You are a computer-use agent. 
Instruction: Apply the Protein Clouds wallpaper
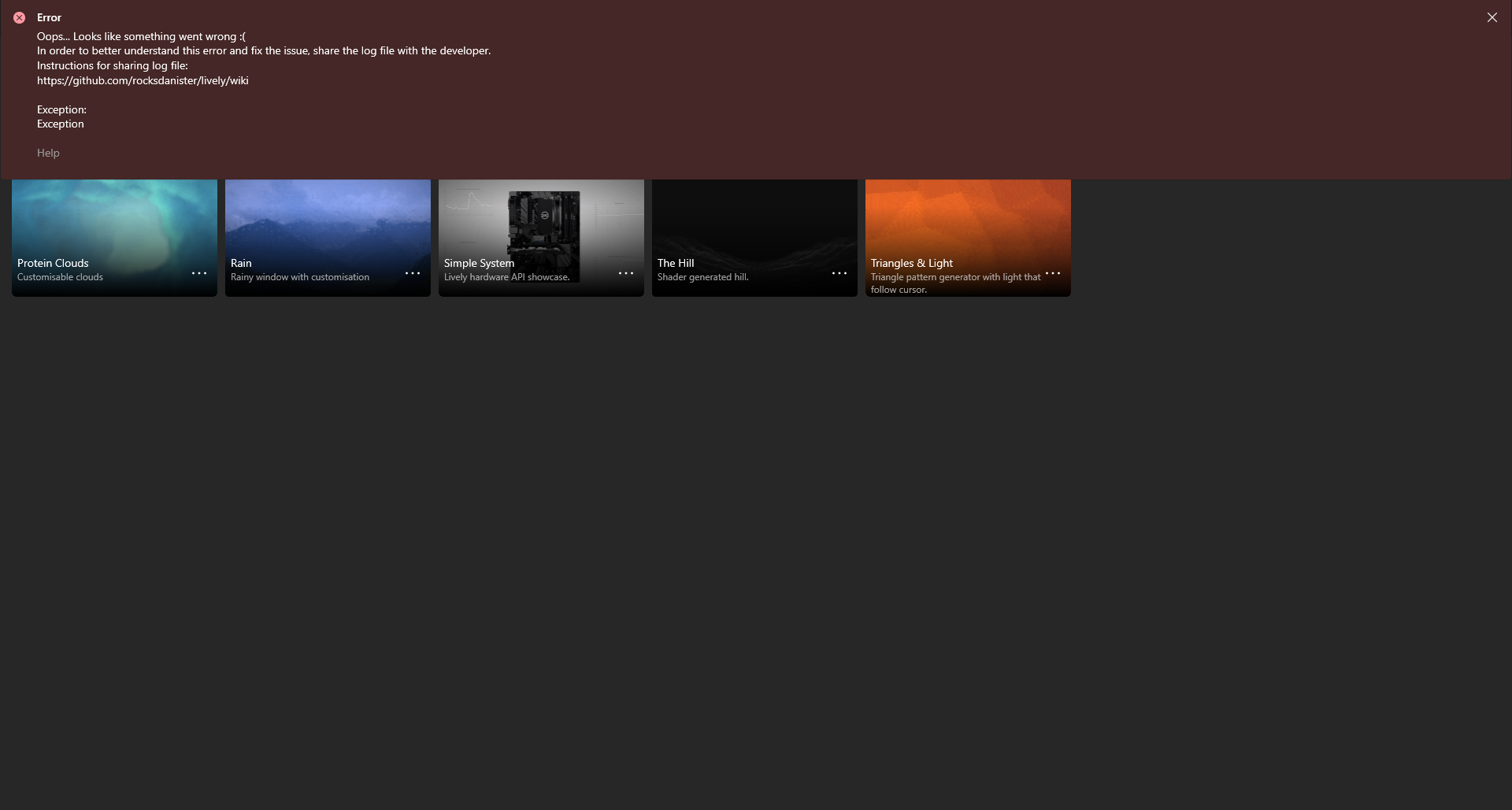point(114,220)
